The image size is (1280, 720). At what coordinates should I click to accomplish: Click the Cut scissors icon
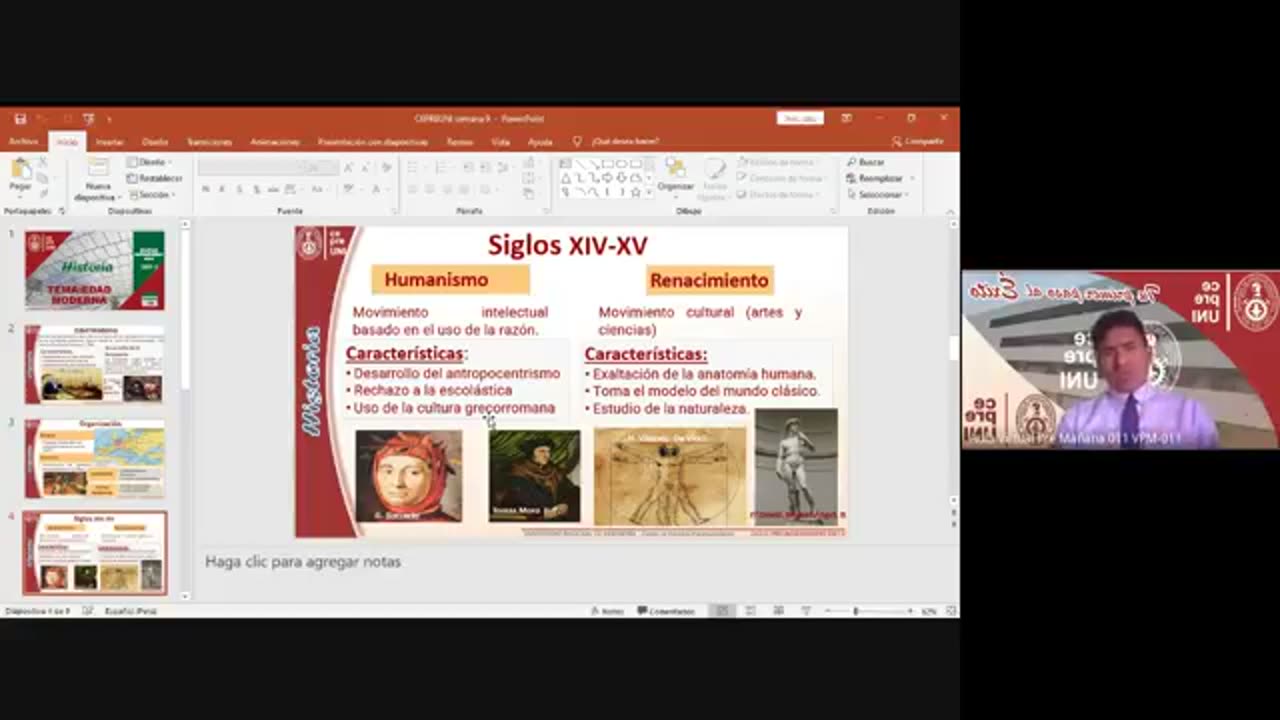[x=42, y=162]
